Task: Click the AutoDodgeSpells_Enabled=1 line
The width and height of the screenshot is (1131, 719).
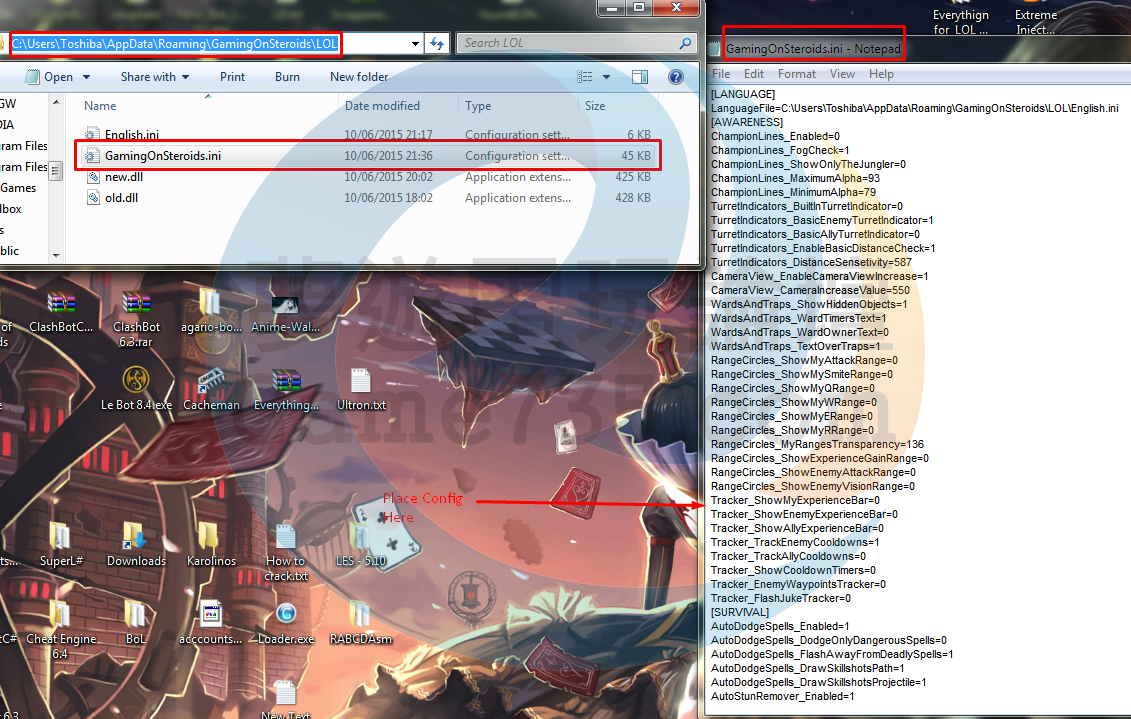Action: coord(780,627)
